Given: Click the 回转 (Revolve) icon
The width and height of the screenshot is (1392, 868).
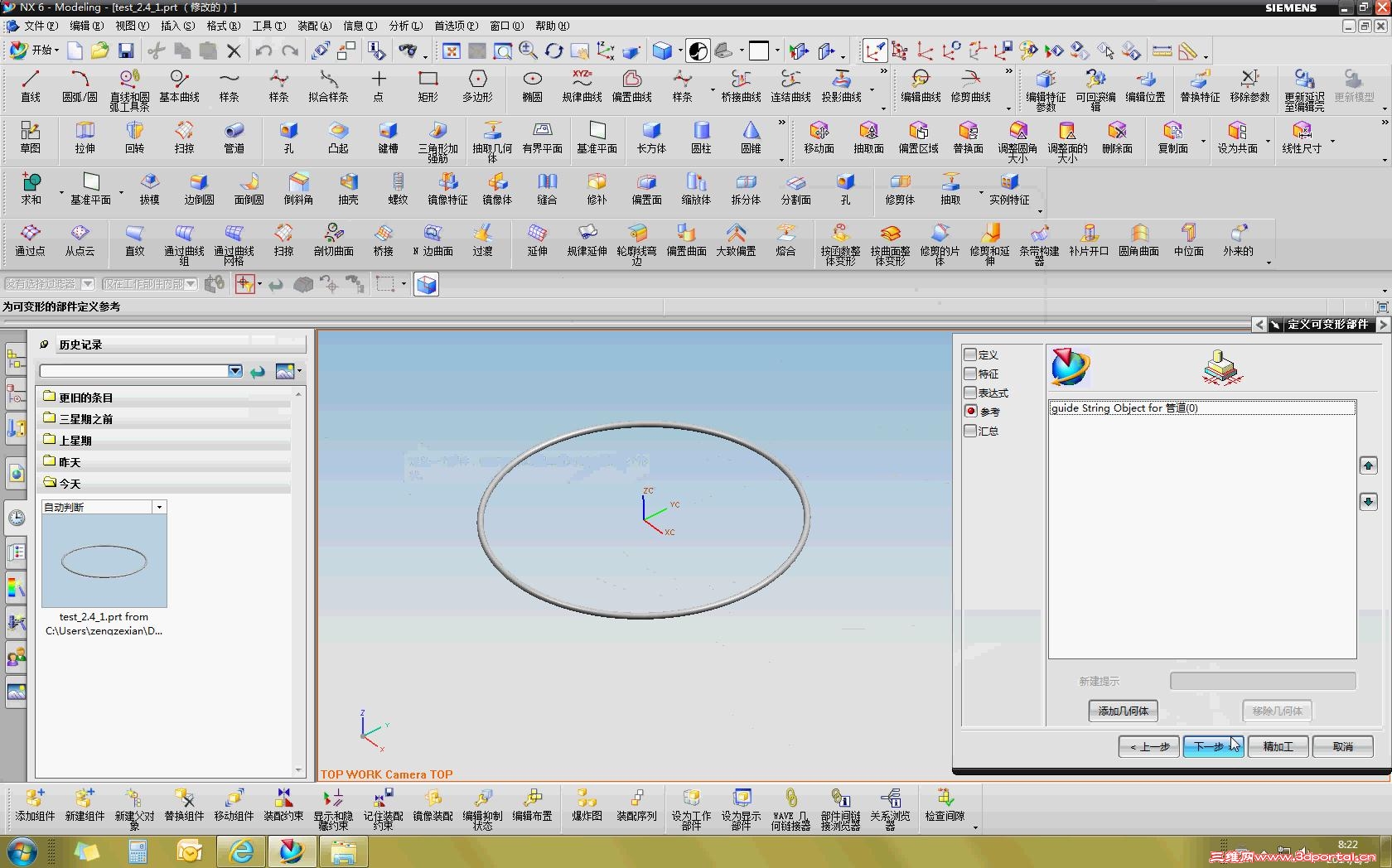Looking at the screenshot, I should pyautogui.click(x=135, y=137).
